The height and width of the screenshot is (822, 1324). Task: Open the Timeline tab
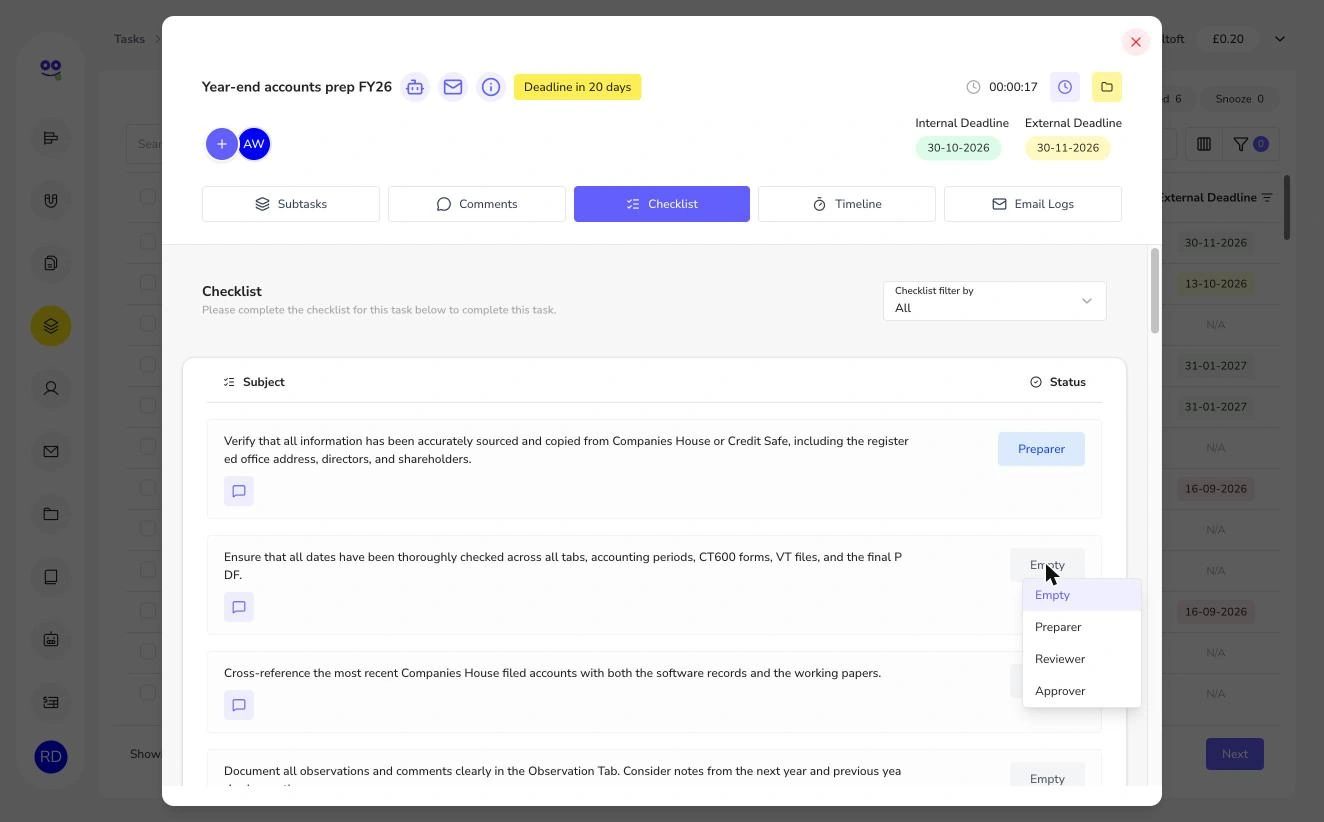847,204
